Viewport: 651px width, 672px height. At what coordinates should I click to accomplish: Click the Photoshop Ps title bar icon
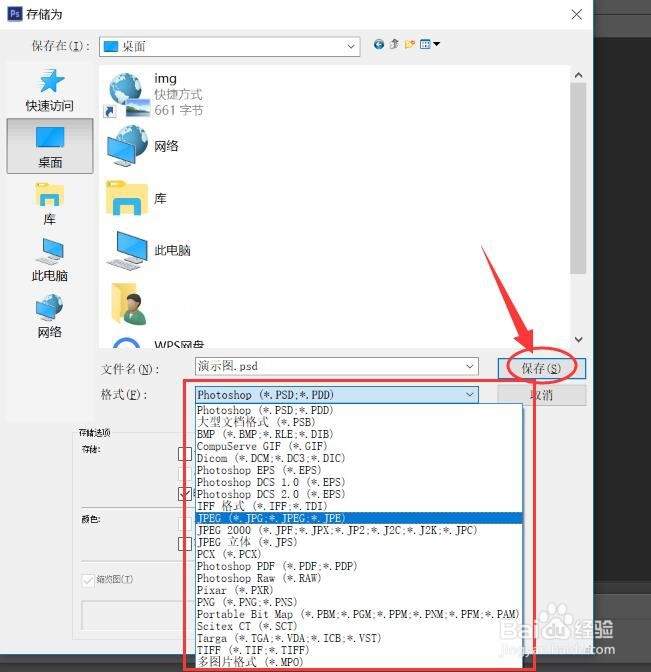[x=15, y=14]
